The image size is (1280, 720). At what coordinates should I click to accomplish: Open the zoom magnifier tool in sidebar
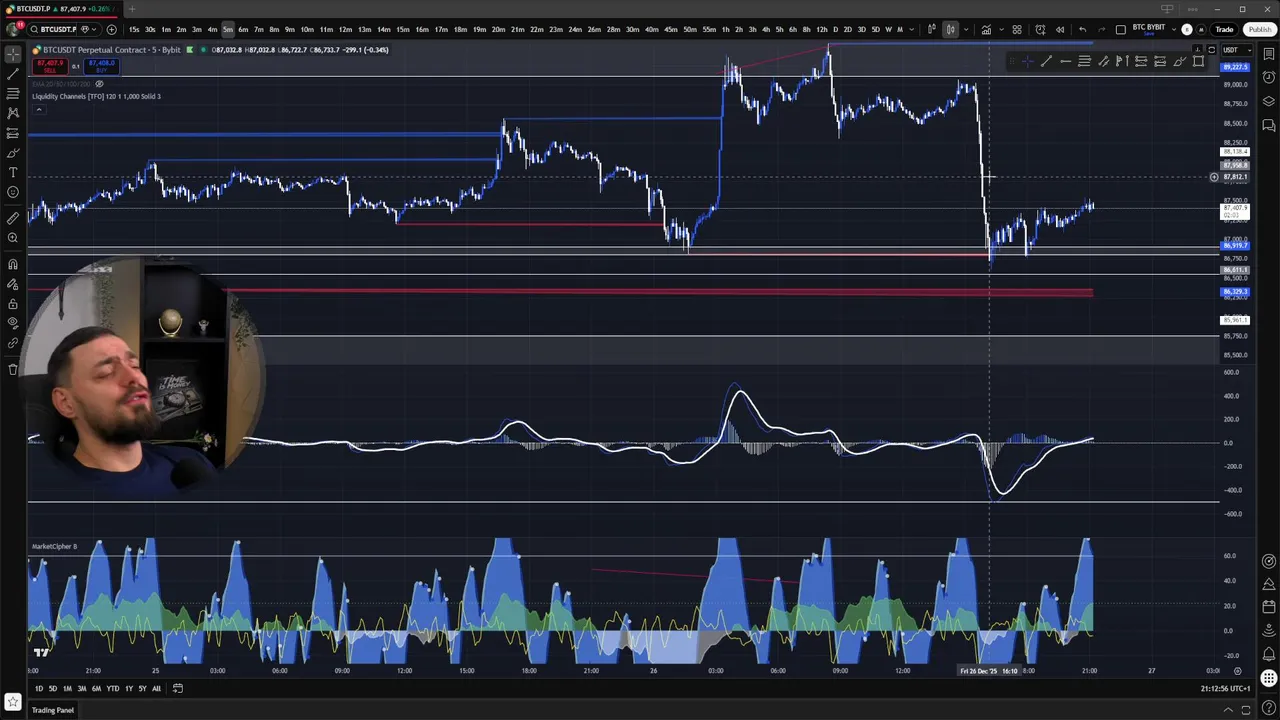tap(13, 238)
